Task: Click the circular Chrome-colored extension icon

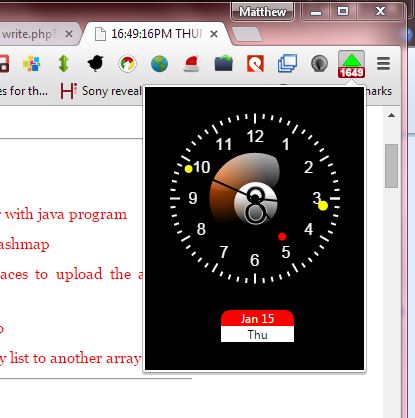Action: 127,63
